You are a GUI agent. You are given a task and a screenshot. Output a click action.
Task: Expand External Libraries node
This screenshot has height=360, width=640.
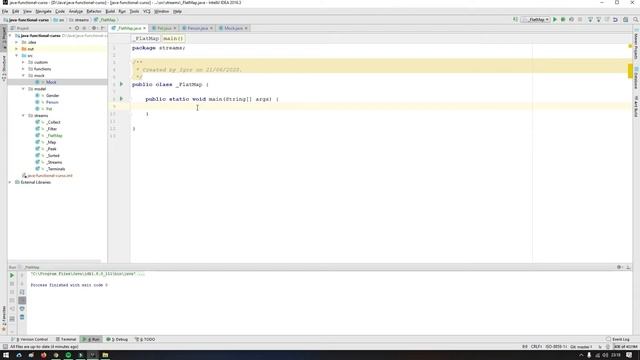[x=11, y=182]
